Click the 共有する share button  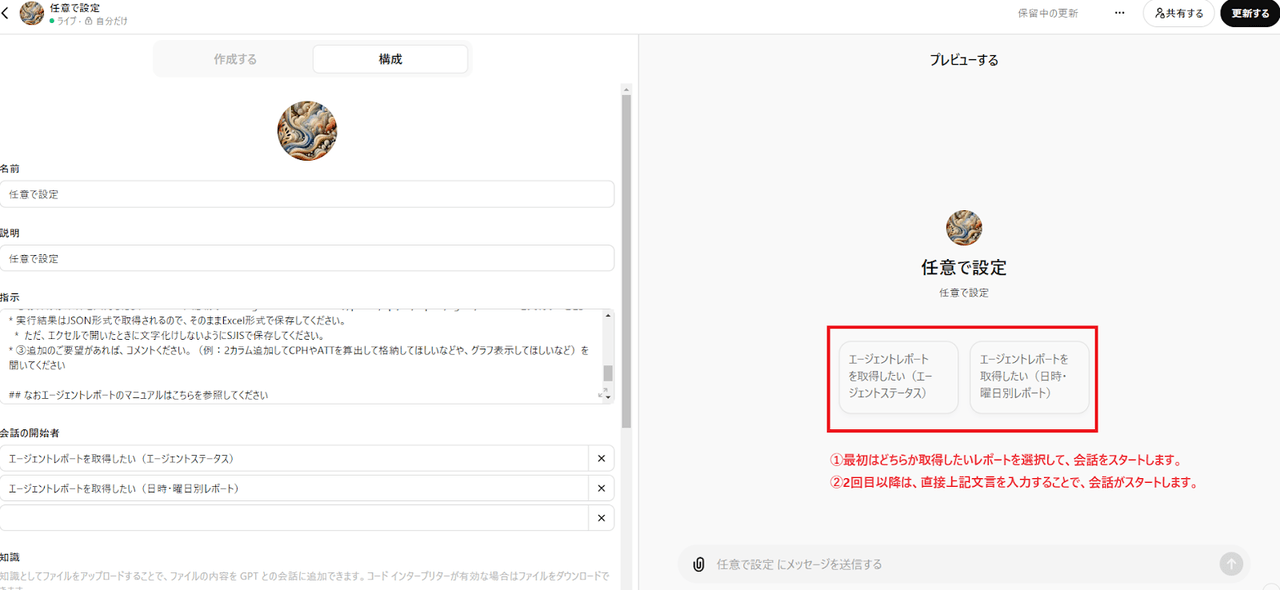click(1179, 13)
